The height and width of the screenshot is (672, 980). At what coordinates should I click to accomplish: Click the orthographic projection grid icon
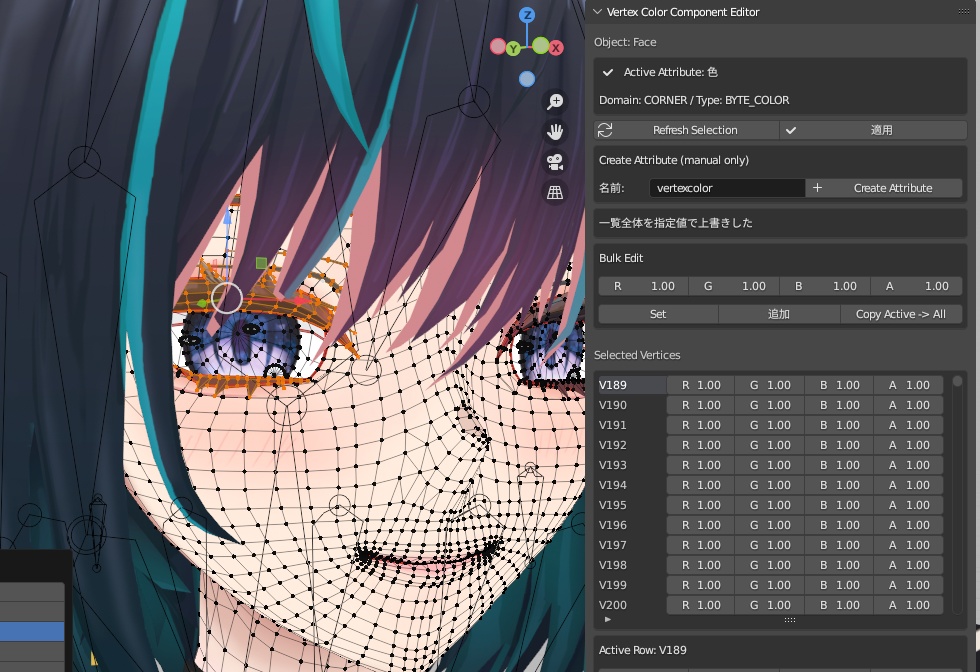click(554, 191)
